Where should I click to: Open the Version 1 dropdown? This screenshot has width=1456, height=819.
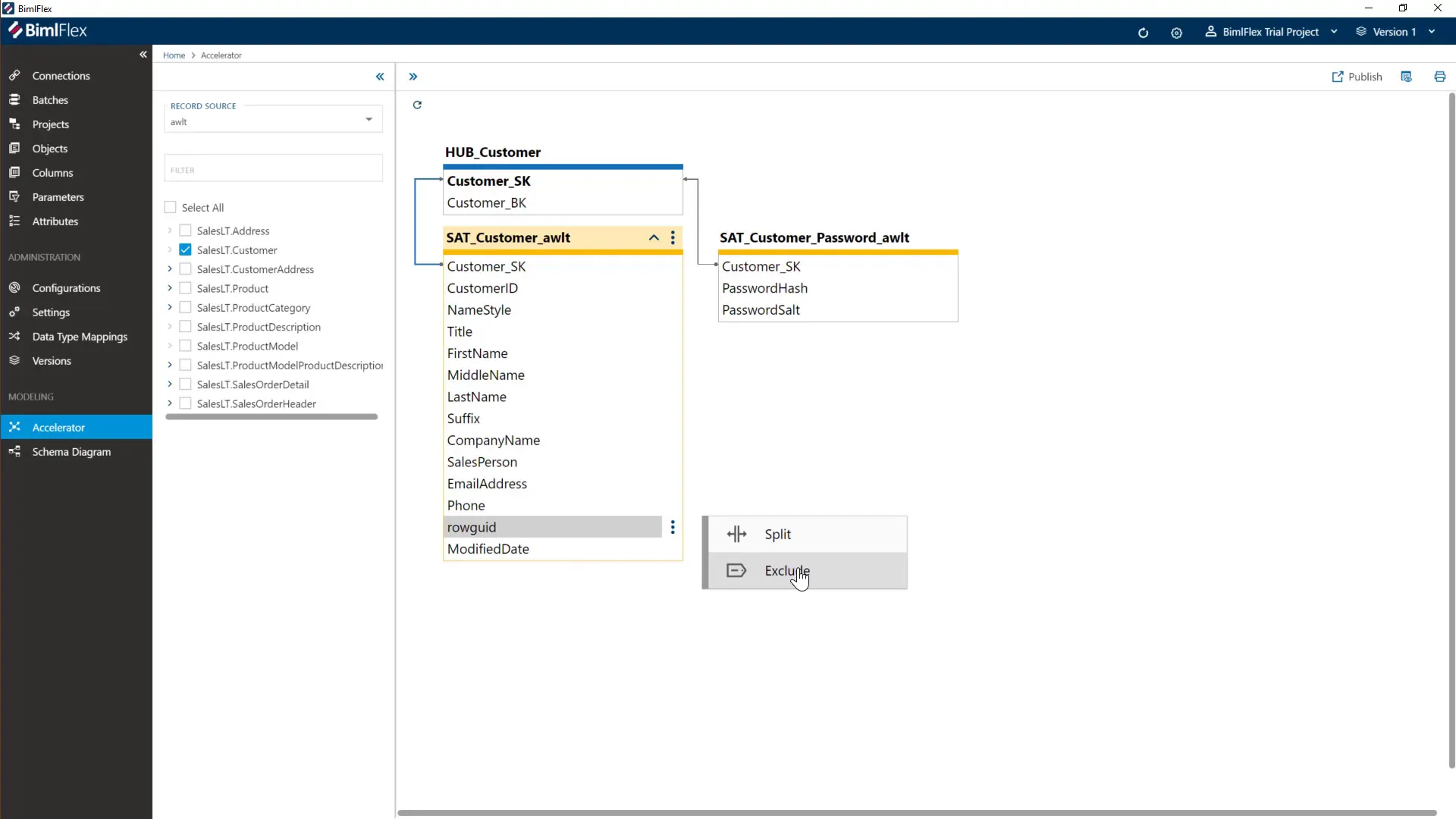[1395, 32]
